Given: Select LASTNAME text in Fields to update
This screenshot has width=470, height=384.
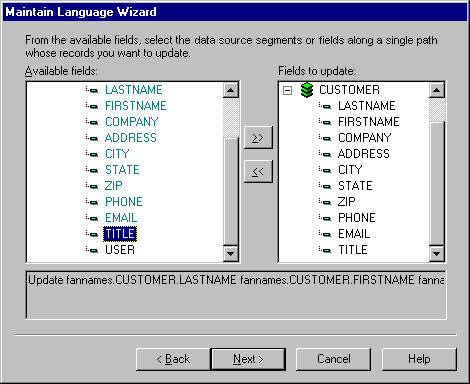Looking at the screenshot, I should point(367,106).
